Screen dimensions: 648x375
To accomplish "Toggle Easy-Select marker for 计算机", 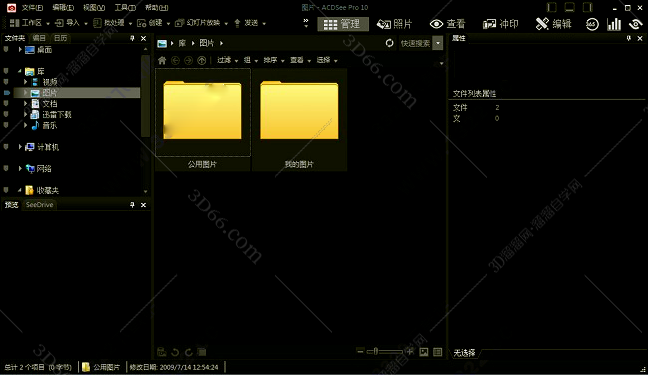I will (6, 147).
